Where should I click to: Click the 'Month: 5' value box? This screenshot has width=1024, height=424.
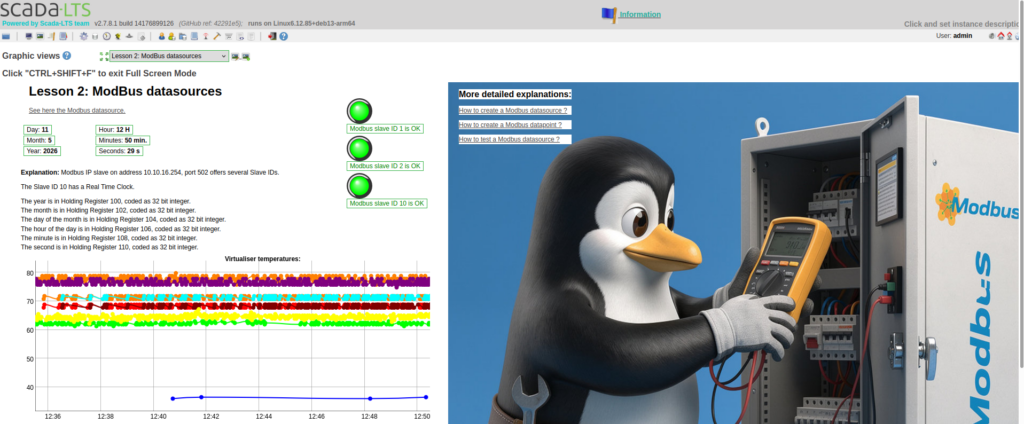coord(39,140)
